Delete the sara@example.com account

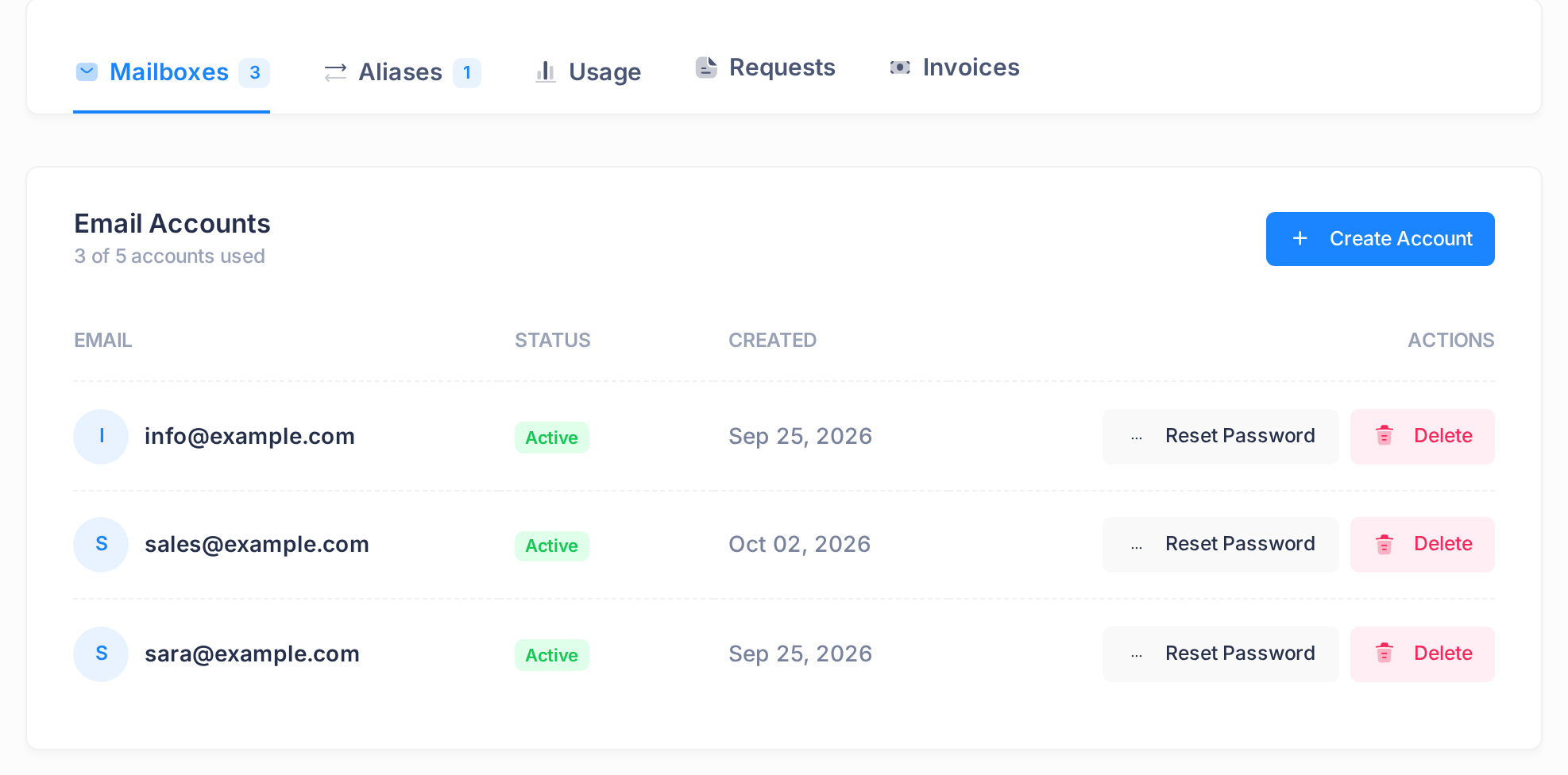(x=1422, y=654)
